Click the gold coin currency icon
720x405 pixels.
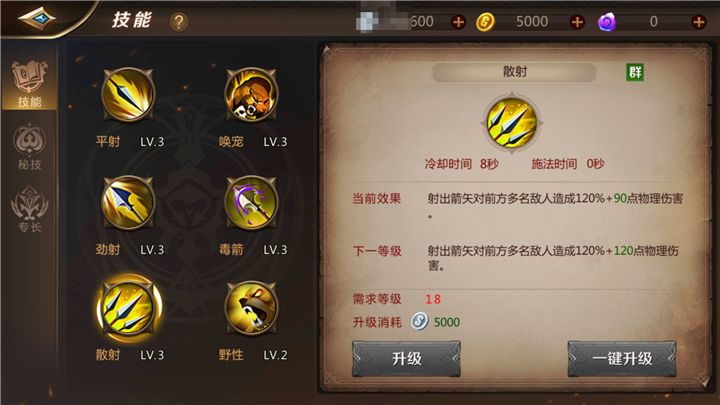click(x=485, y=22)
